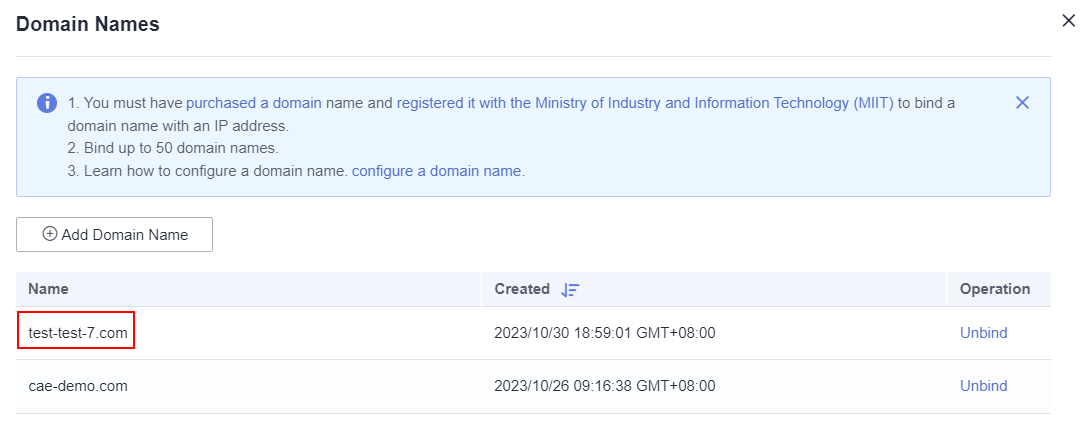Click the "Bind up to 50 domain names" note
The height and width of the screenshot is (423, 1082).
click(x=172, y=149)
